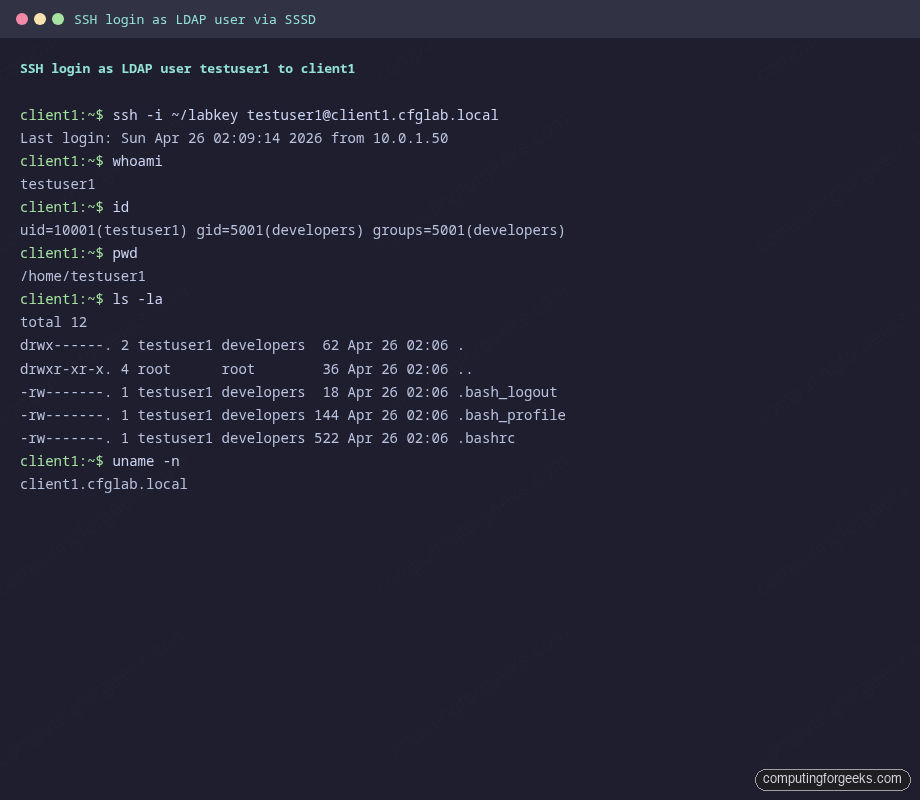
Task: Select the id command output line
Action: tap(290, 230)
